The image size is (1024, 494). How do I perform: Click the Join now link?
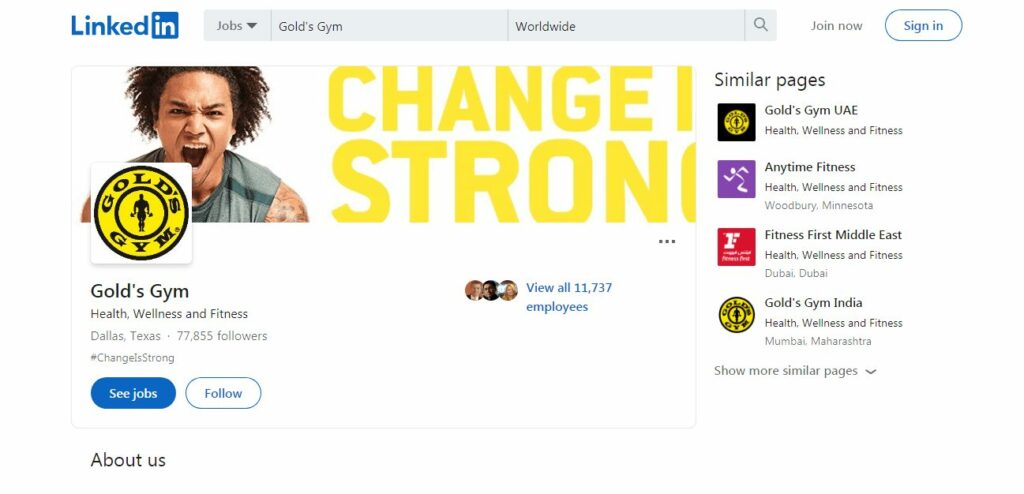tap(836, 26)
